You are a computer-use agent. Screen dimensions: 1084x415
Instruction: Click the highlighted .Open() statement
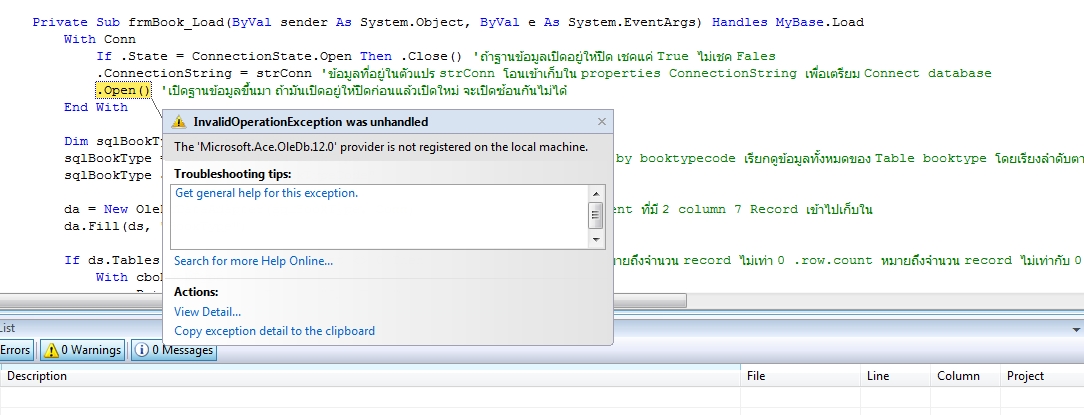123,91
